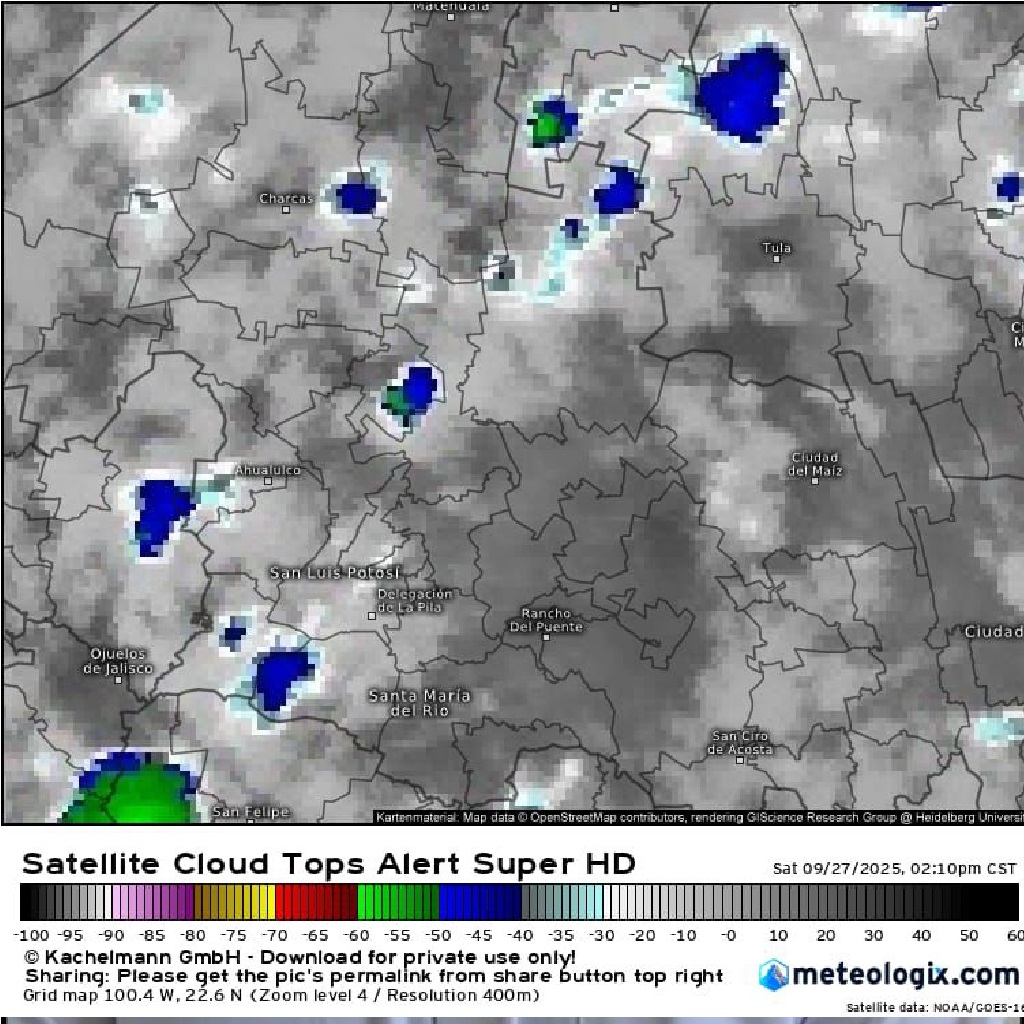Pick the yellow-gold segment of the legend
Screen dimensions: 1024x1024
[x=234, y=902]
